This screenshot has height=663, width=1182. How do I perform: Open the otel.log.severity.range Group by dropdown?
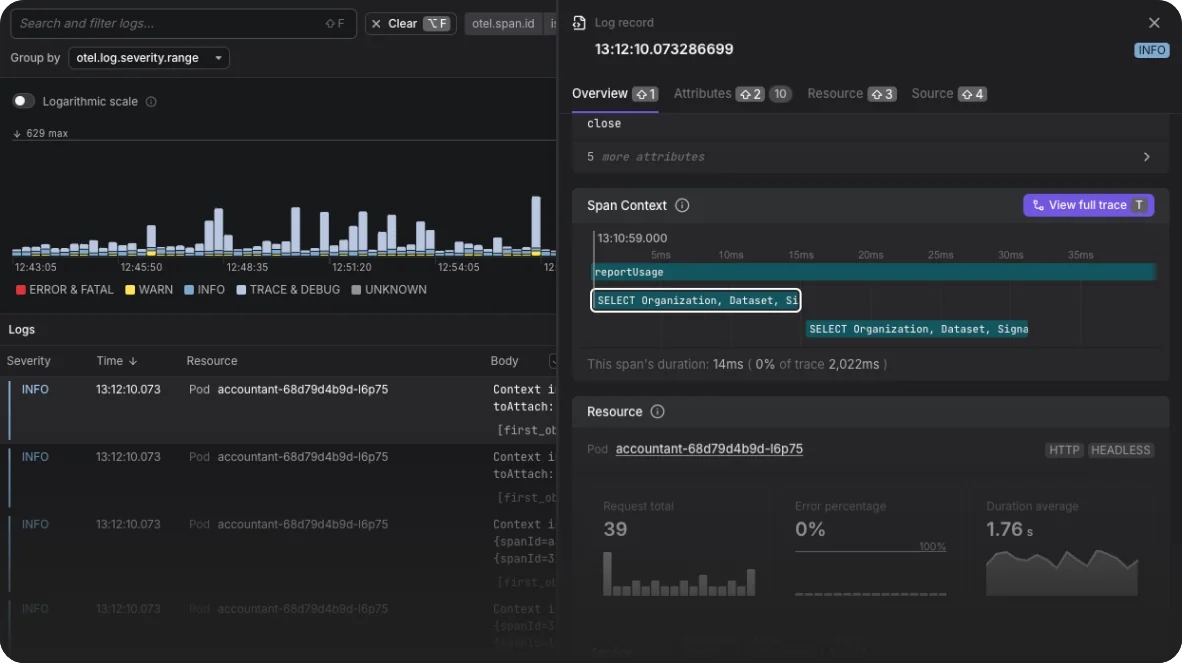click(149, 58)
